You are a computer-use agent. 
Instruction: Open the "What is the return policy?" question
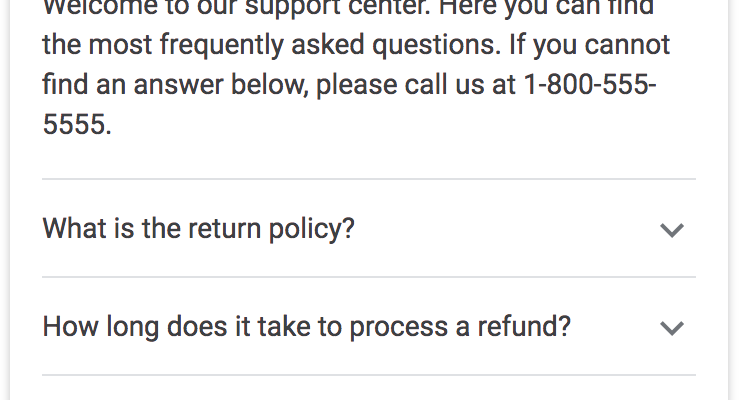click(198, 229)
